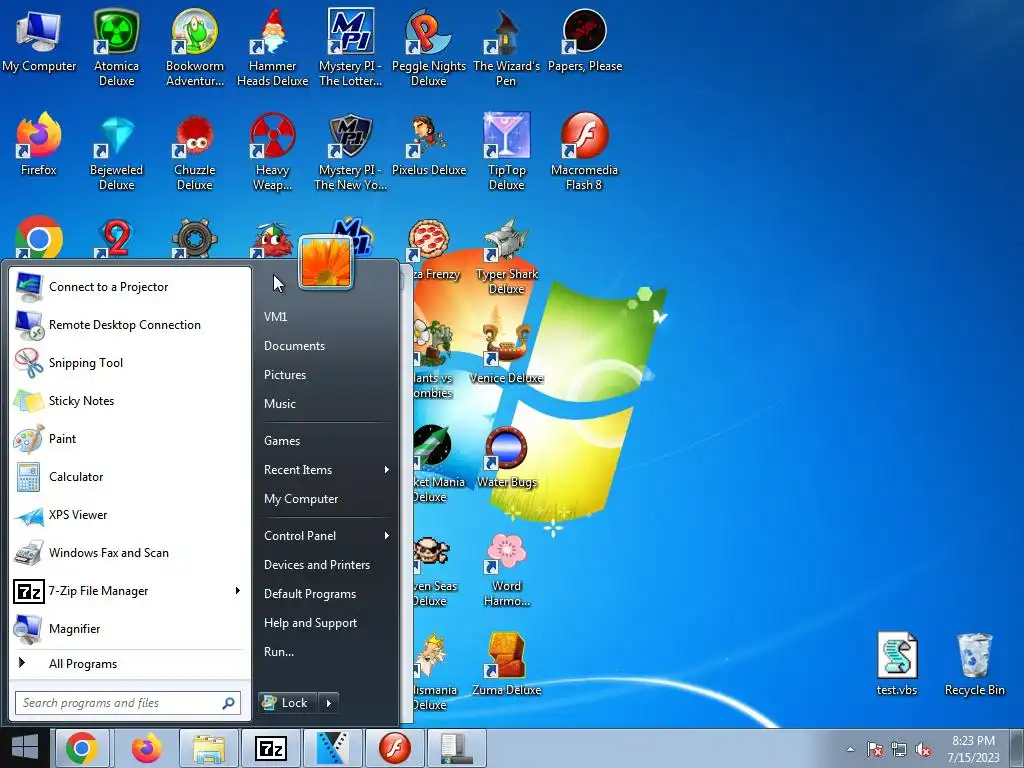This screenshot has height=768, width=1024.
Task: Launch Remote Desktop Connection from Start menu
Action: (x=130, y=325)
